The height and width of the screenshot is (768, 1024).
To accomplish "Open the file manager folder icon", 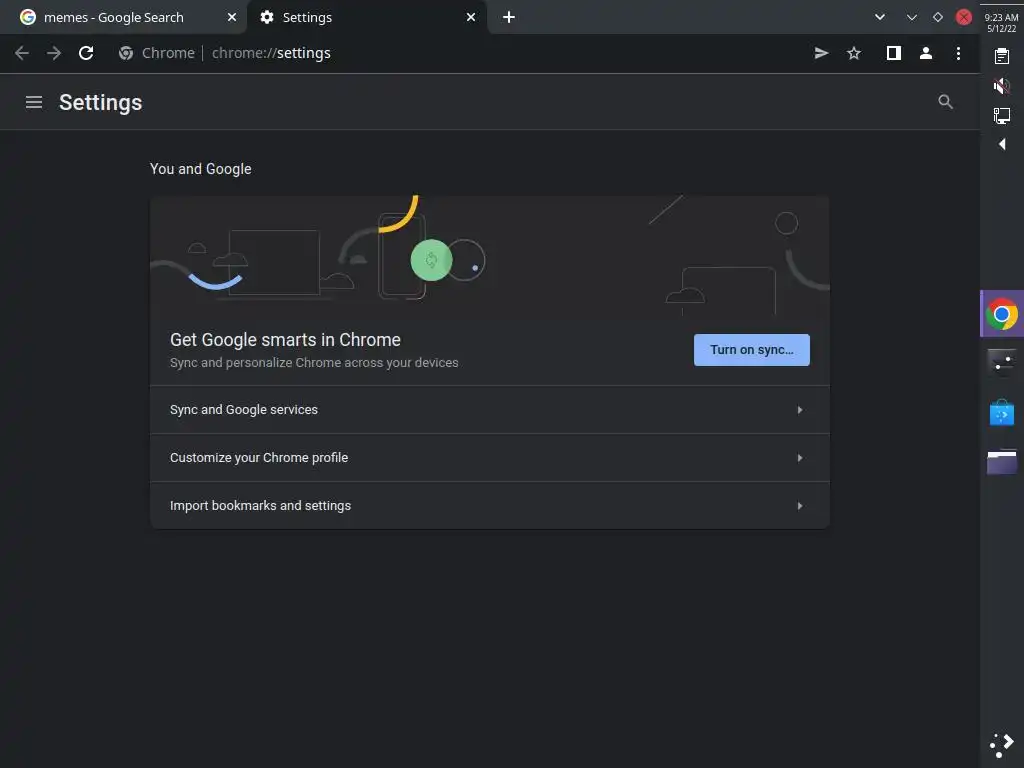I will tap(1002, 461).
